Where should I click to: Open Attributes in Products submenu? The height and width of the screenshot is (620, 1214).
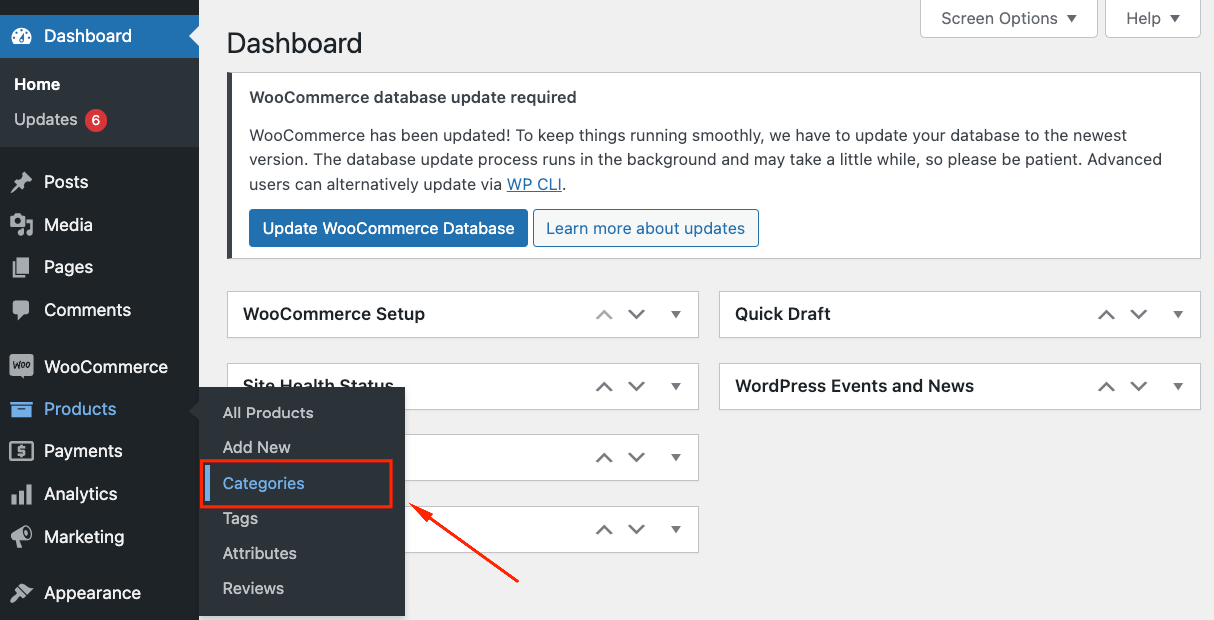coord(260,553)
